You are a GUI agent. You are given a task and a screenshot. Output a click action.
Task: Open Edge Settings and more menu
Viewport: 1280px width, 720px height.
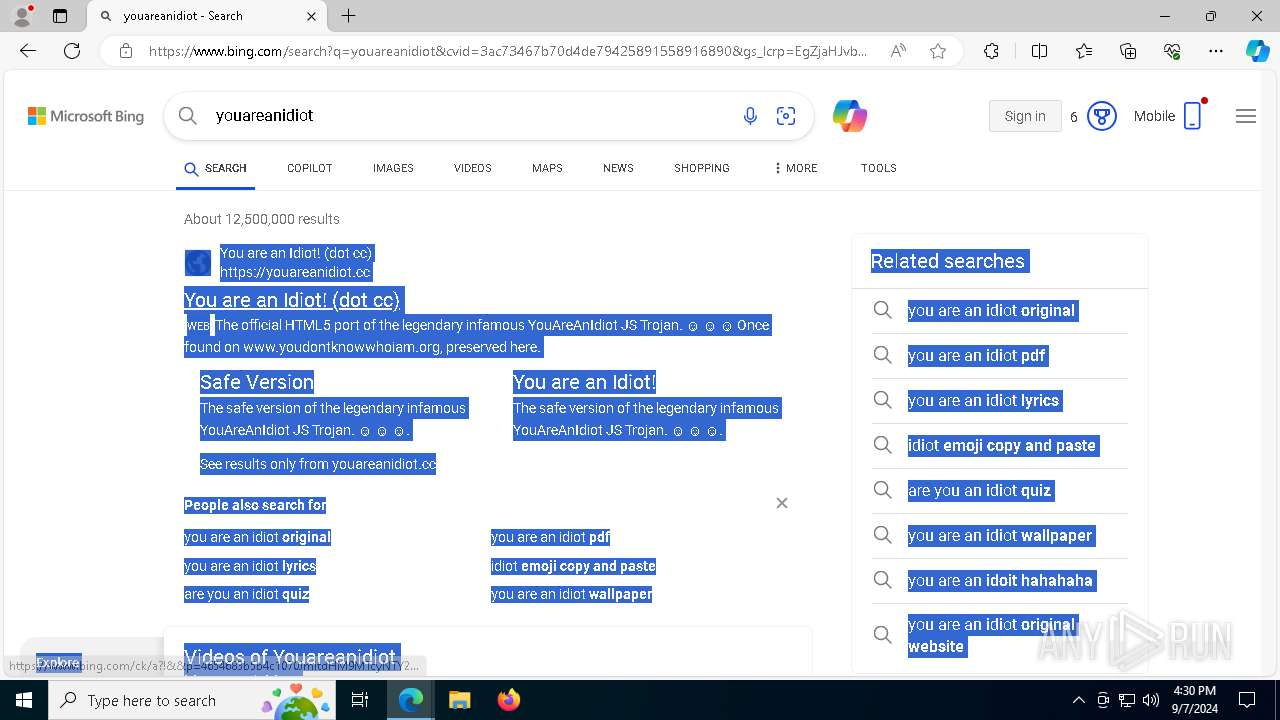point(1216,51)
